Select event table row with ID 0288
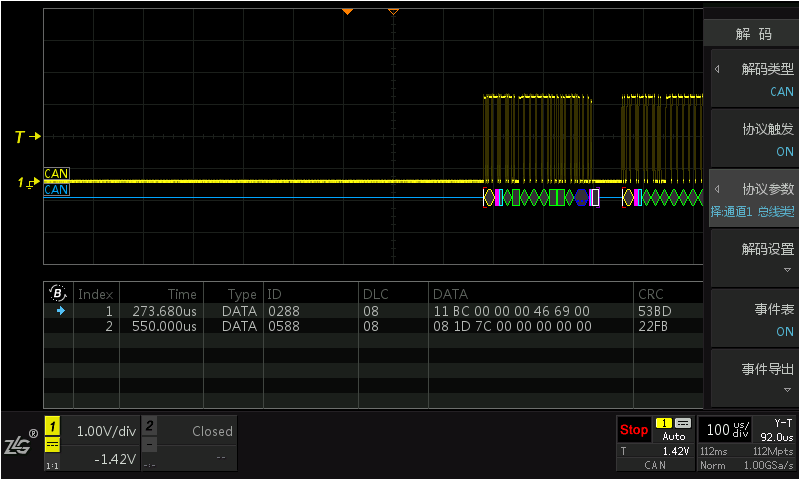The height and width of the screenshot is (480, 800). [x=373, y=311]
